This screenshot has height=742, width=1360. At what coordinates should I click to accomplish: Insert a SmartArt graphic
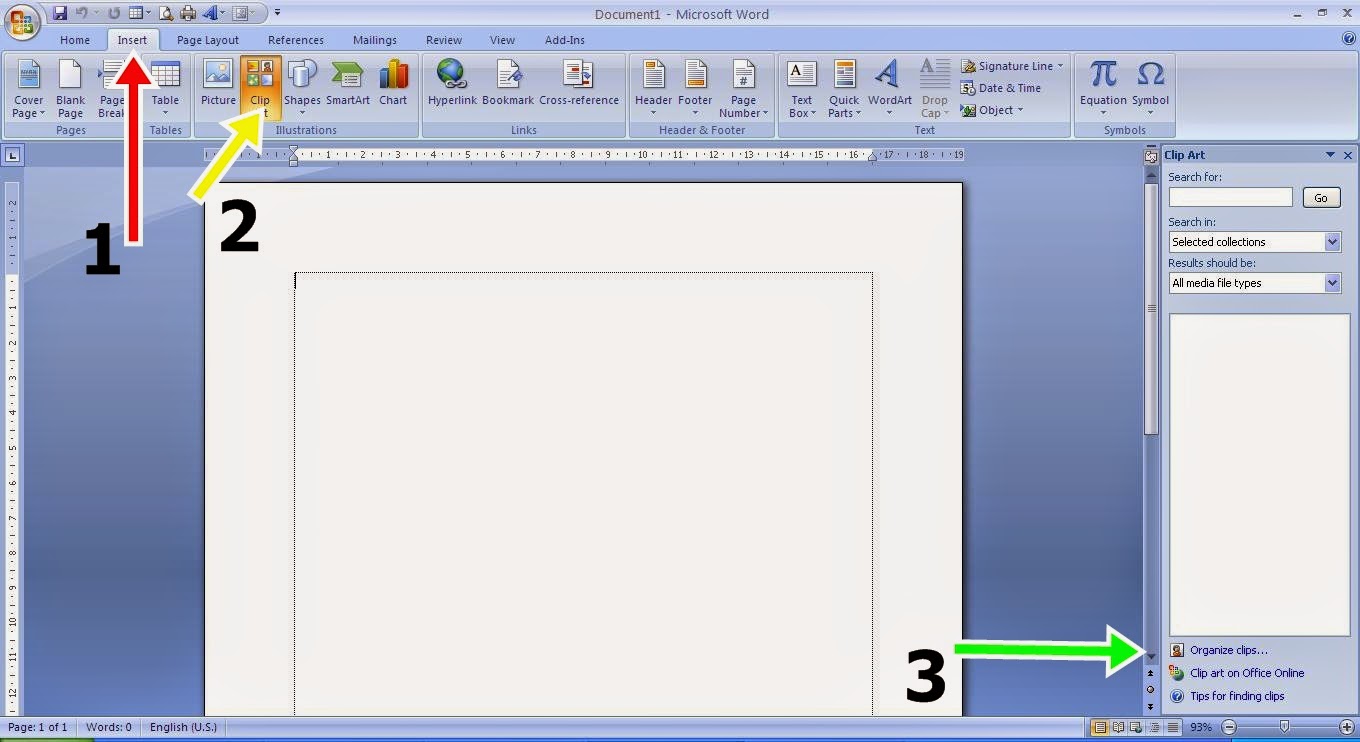click(x=348, y=83)
